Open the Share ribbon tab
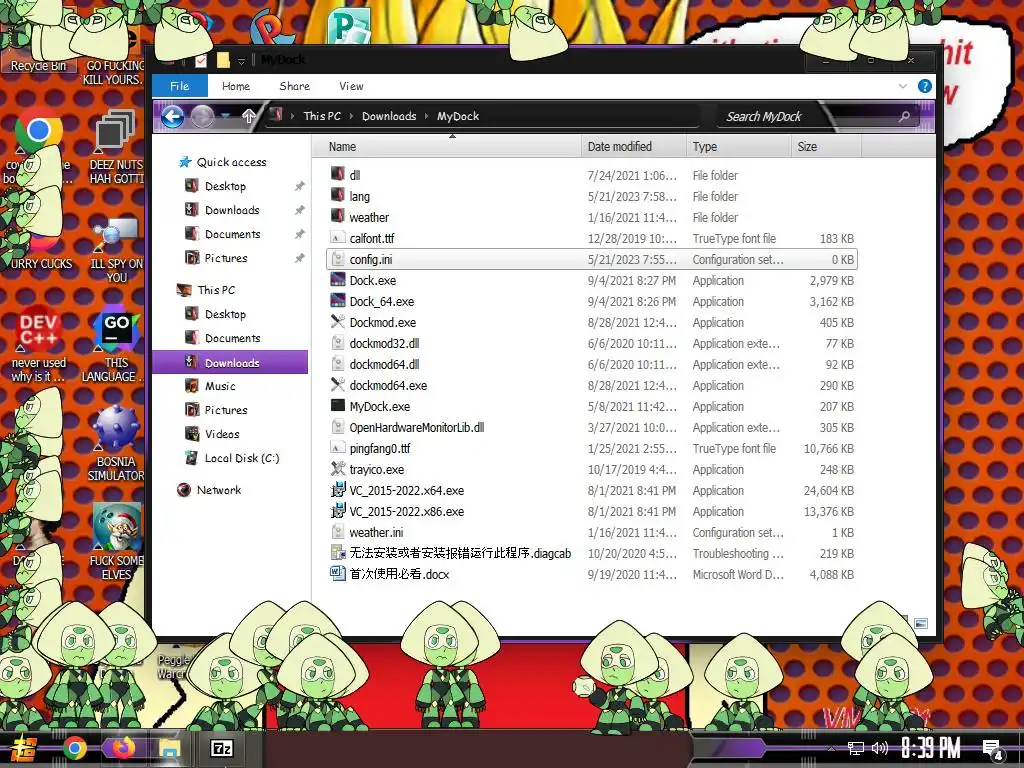This screenshot has height=768, width=1024. pyautogui.click(x=295, y=86)
